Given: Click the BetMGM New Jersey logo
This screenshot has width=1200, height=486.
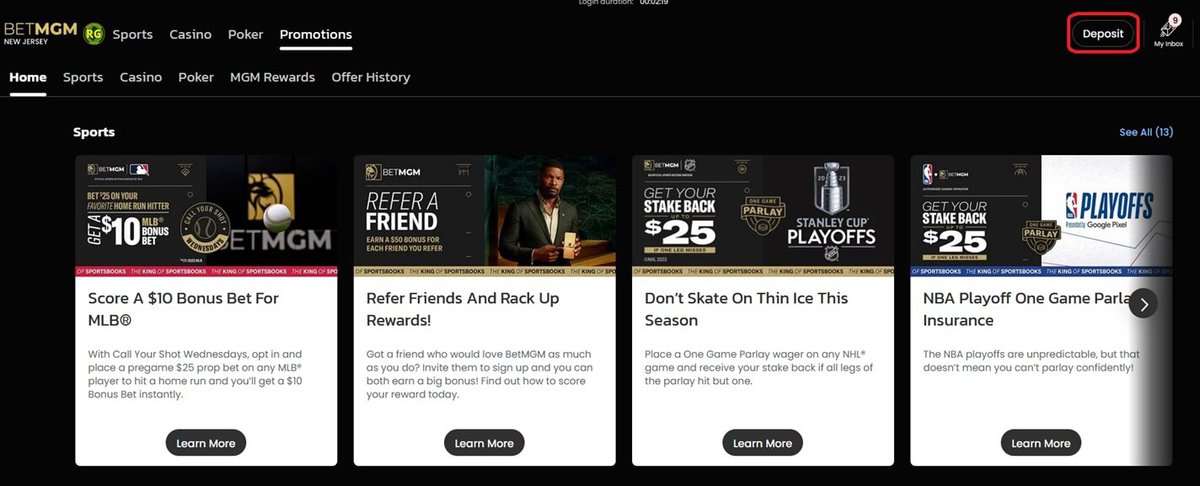Looking at the screenshot, I should pos(40,34).
